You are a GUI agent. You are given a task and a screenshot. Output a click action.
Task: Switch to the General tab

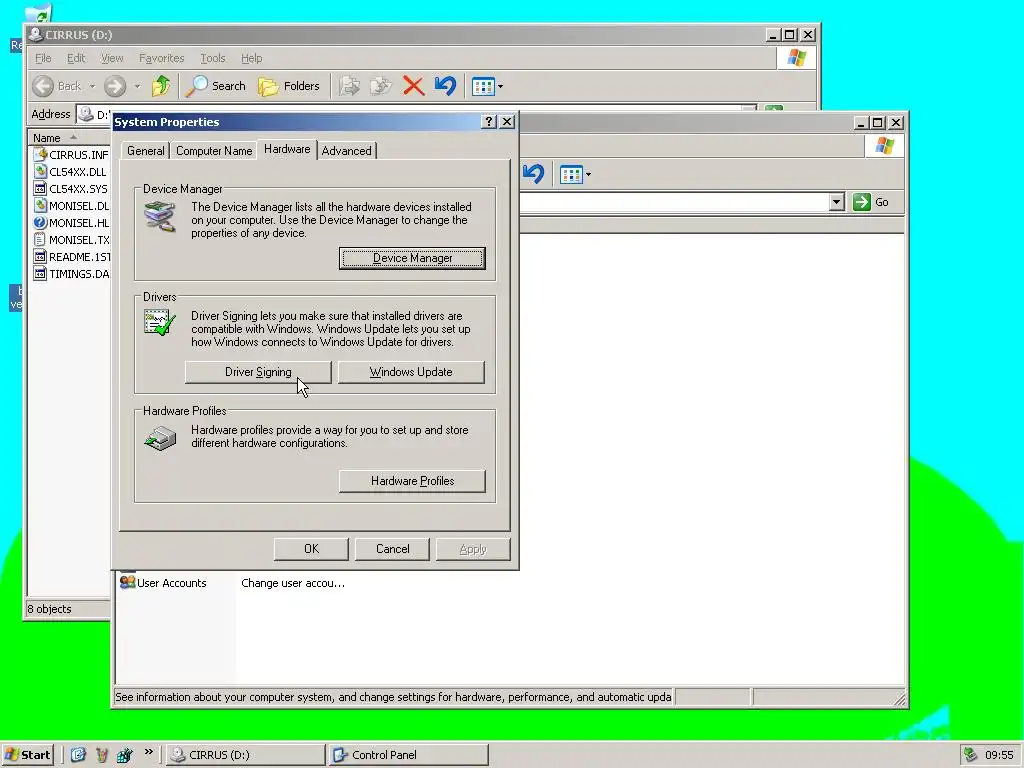coord(145,151)
